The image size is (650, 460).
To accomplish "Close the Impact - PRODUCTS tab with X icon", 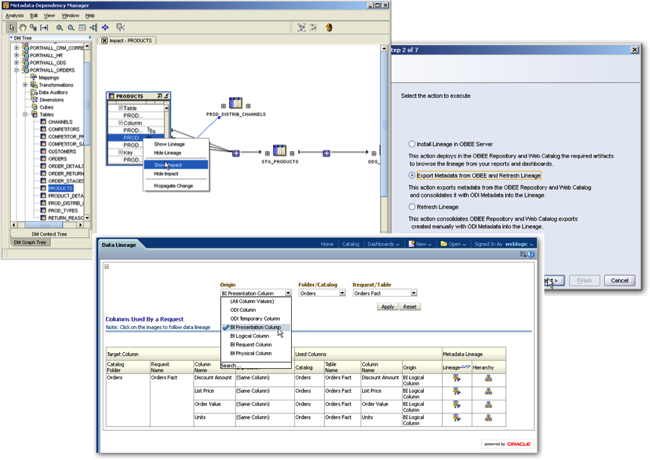I will click(x=104, y=41).
